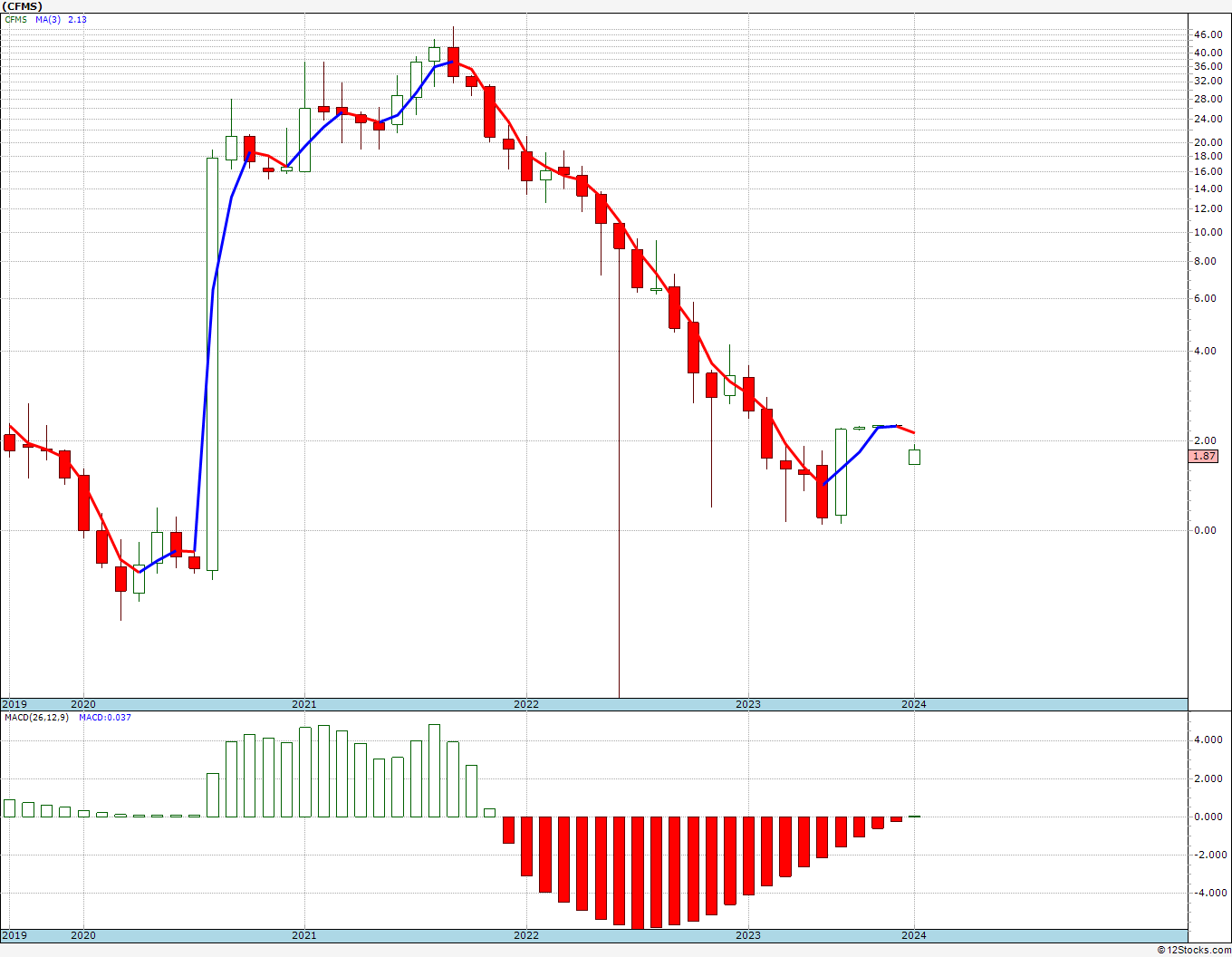The image size is (1232, 957).
Task: Select the MACD:0.037 value readout
Action: coord(105,718)
